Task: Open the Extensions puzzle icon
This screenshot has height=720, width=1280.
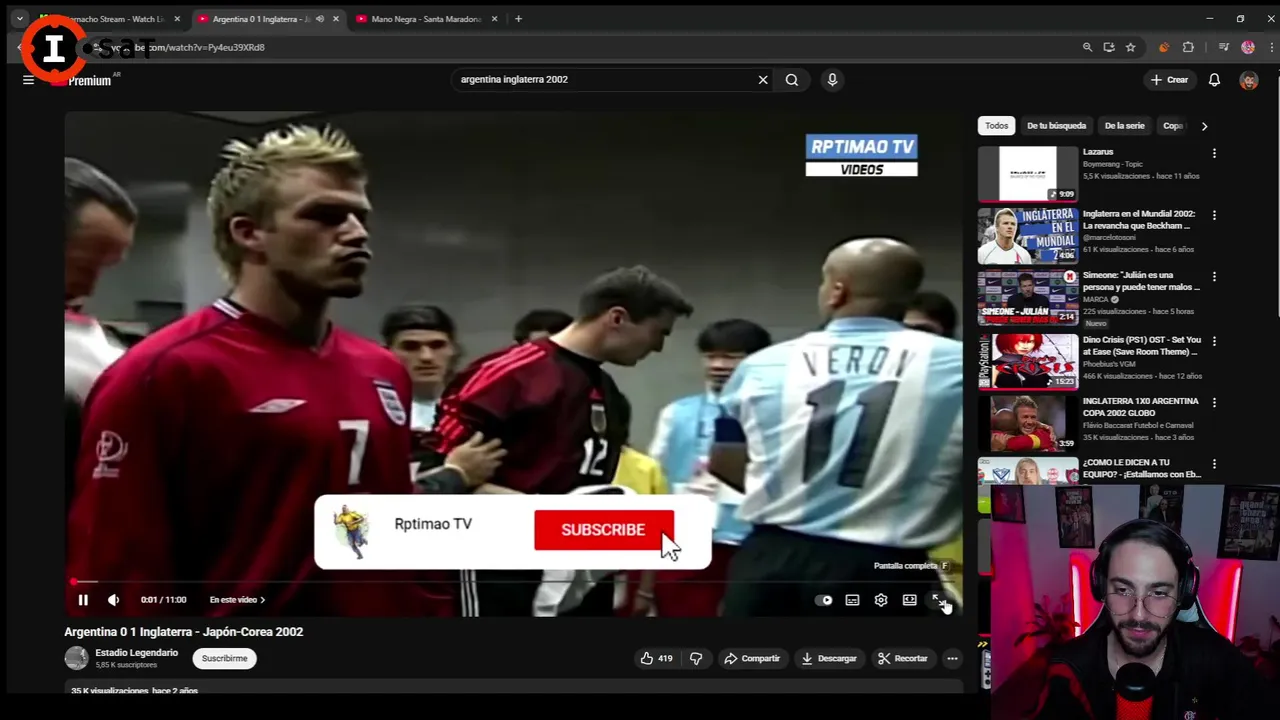Action: (x=1188, y=47)
